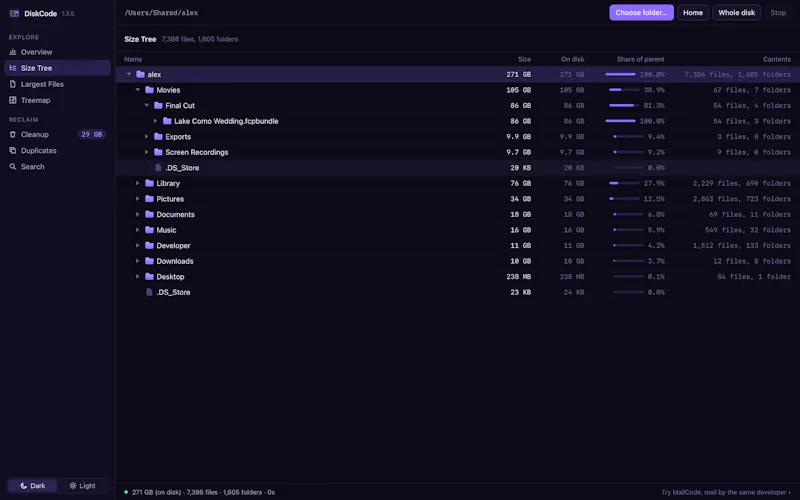Open the Search section
800x500 pixels.
(57, 166)
